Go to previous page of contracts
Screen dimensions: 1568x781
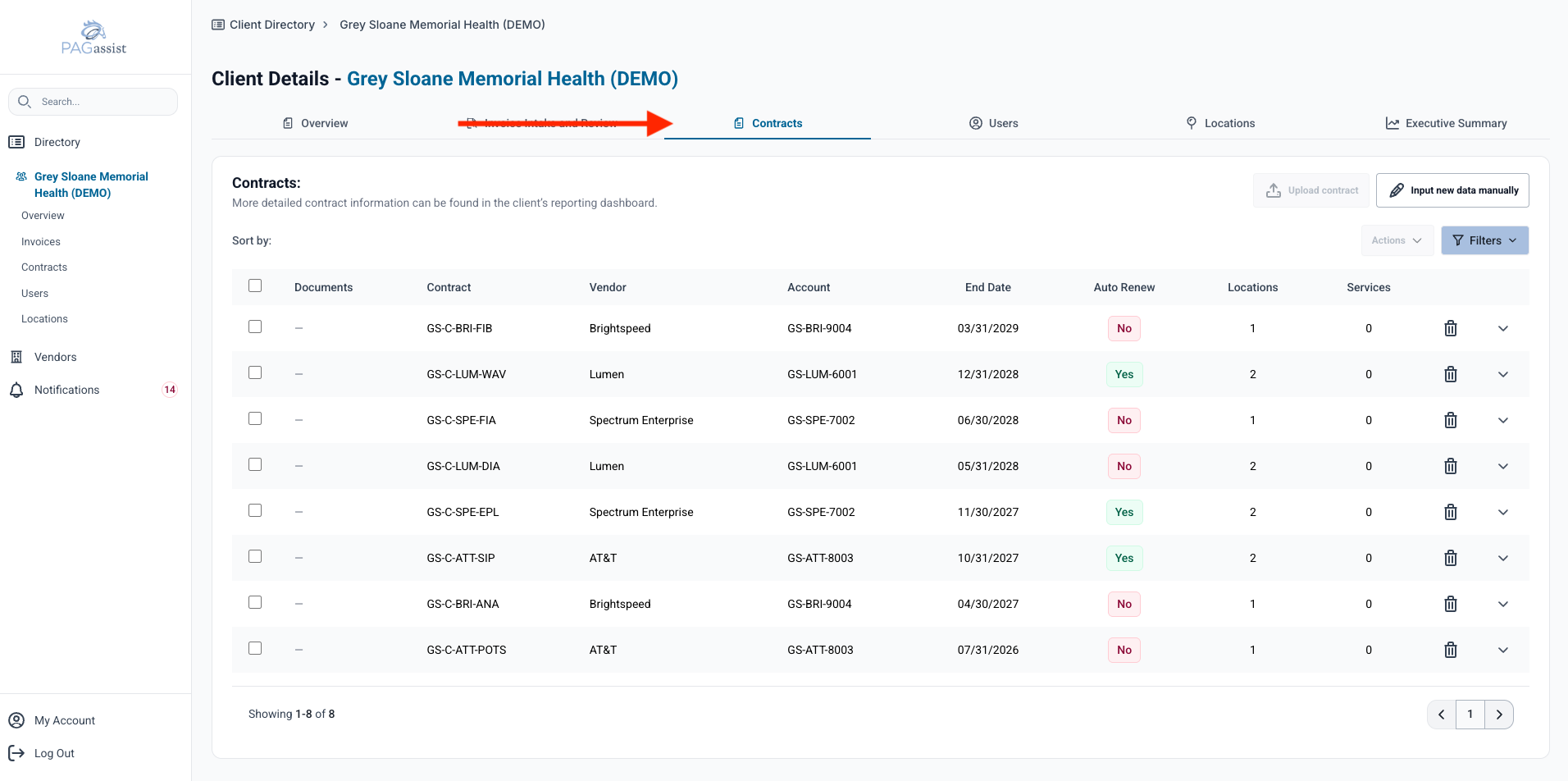click(1442, 715)
